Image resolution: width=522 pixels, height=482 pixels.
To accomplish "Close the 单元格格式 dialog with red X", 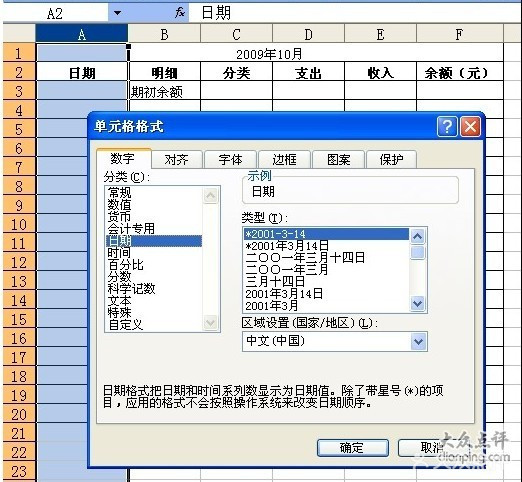I will click(470, 126).
